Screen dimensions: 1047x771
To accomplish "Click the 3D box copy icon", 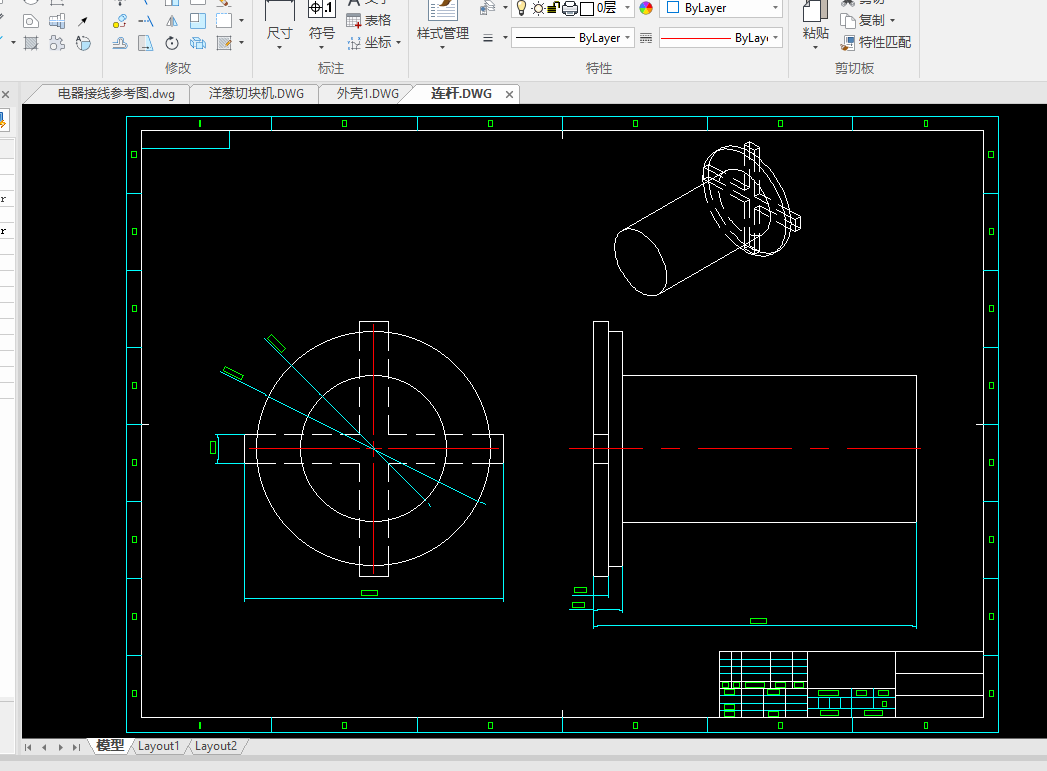I will tap(198, 43).
